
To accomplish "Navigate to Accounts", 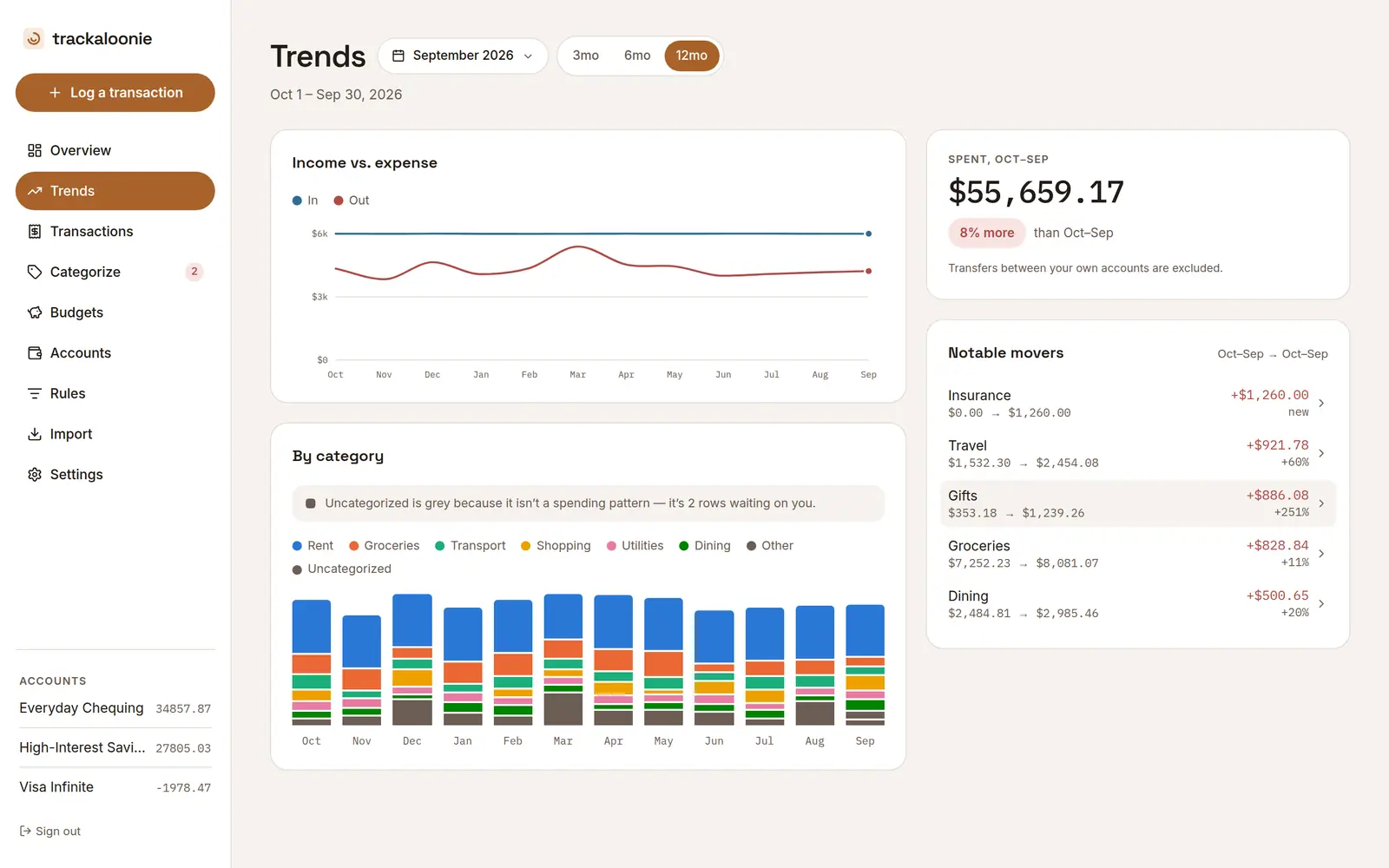I will pos(115,353).
